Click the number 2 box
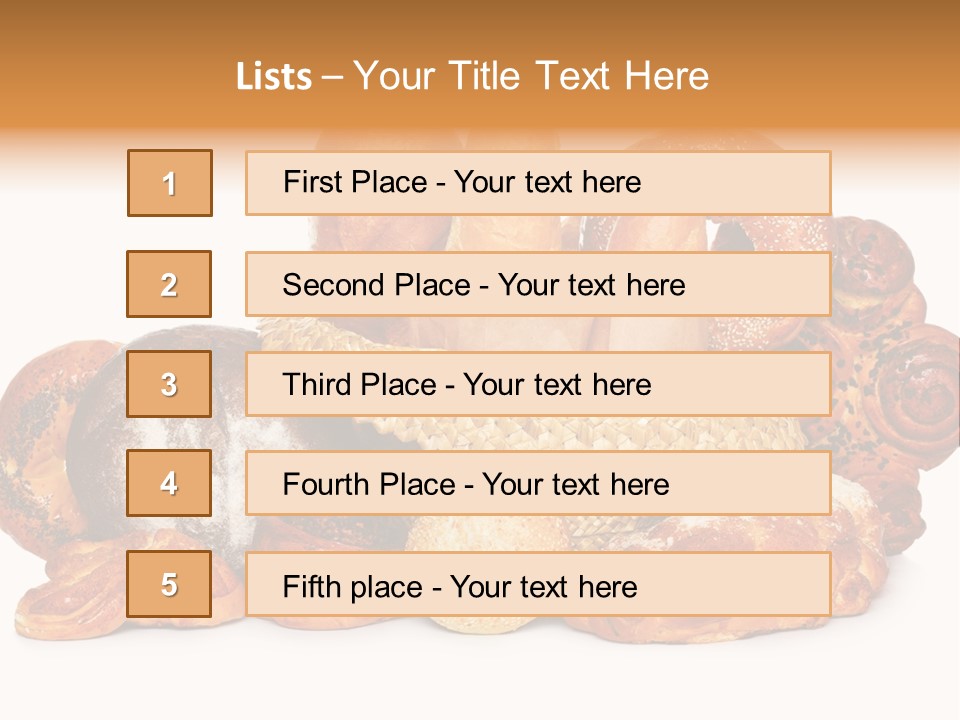960x720 pixels. tap(169, 284)
